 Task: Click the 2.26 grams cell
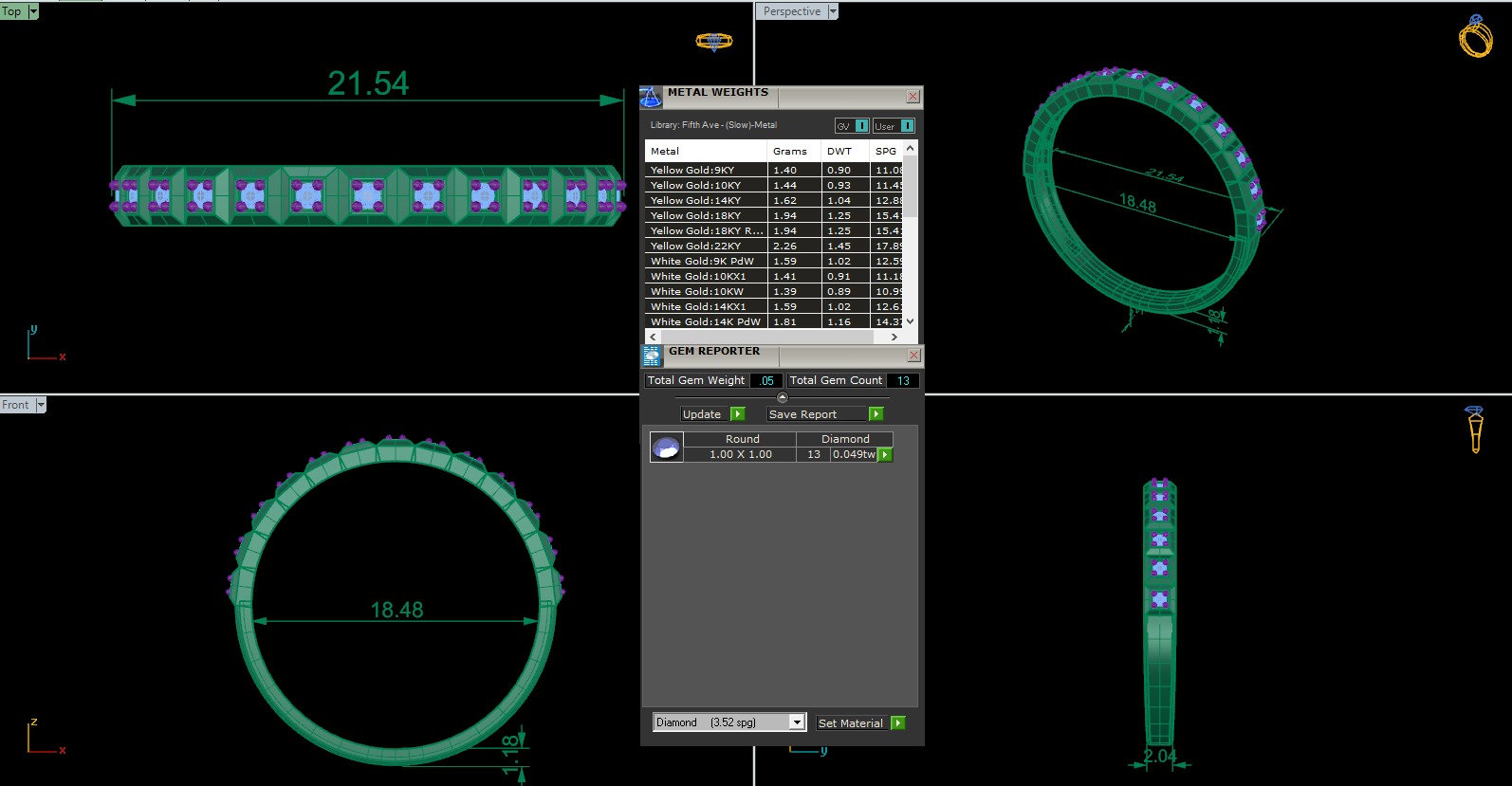click(x=794, y=247)
